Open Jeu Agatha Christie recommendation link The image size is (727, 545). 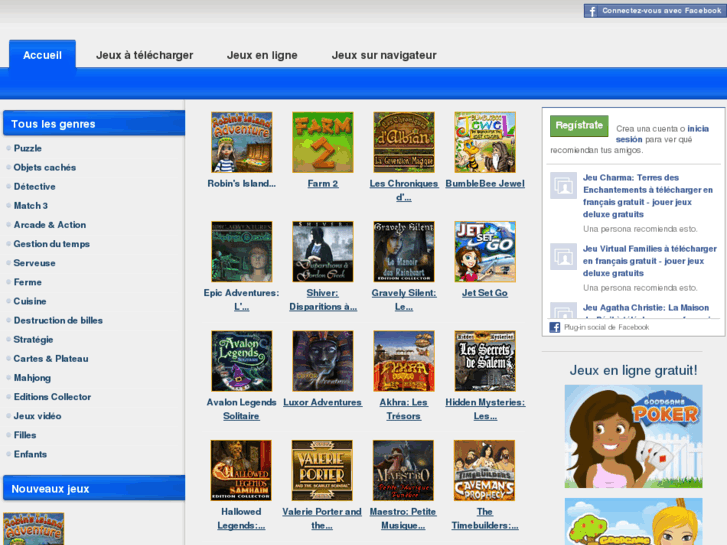click(x=646, y=308)
